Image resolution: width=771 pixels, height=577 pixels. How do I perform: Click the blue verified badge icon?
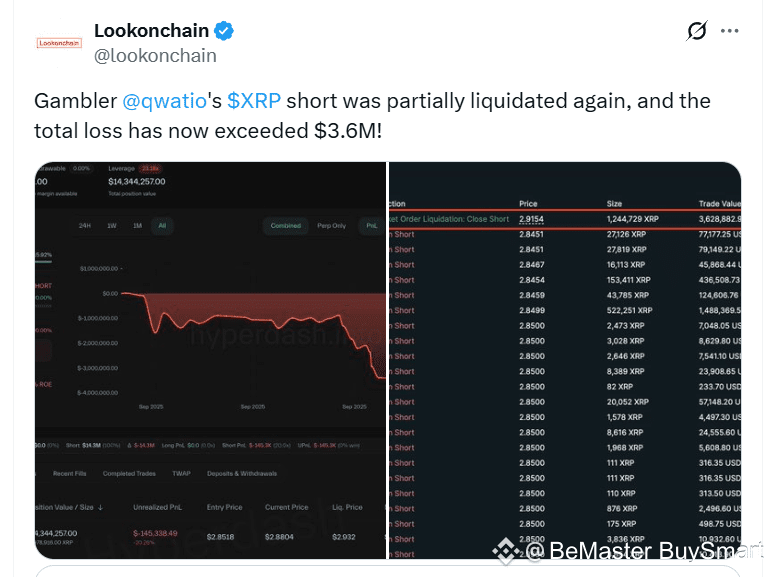click(224, 31)
